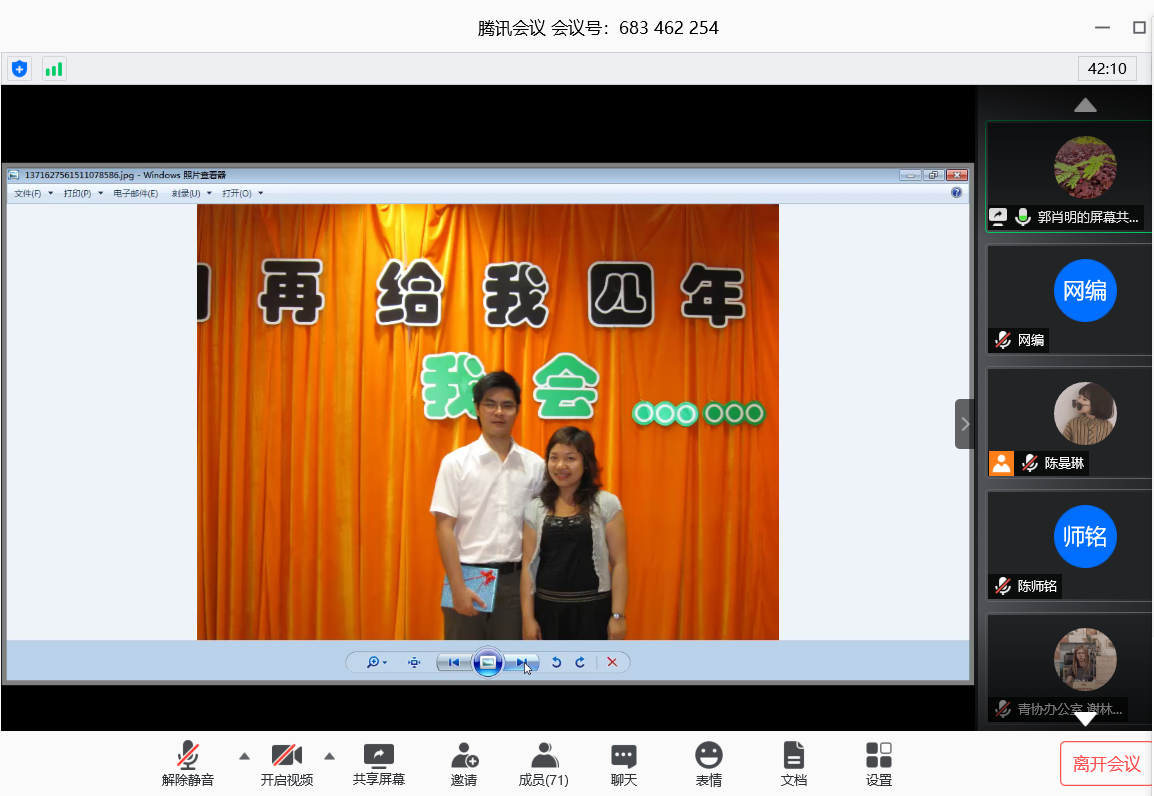Leave the meeting (离开会议)
The width and height of the screenshot is (1154, 796).
[x=1106, y=764]
